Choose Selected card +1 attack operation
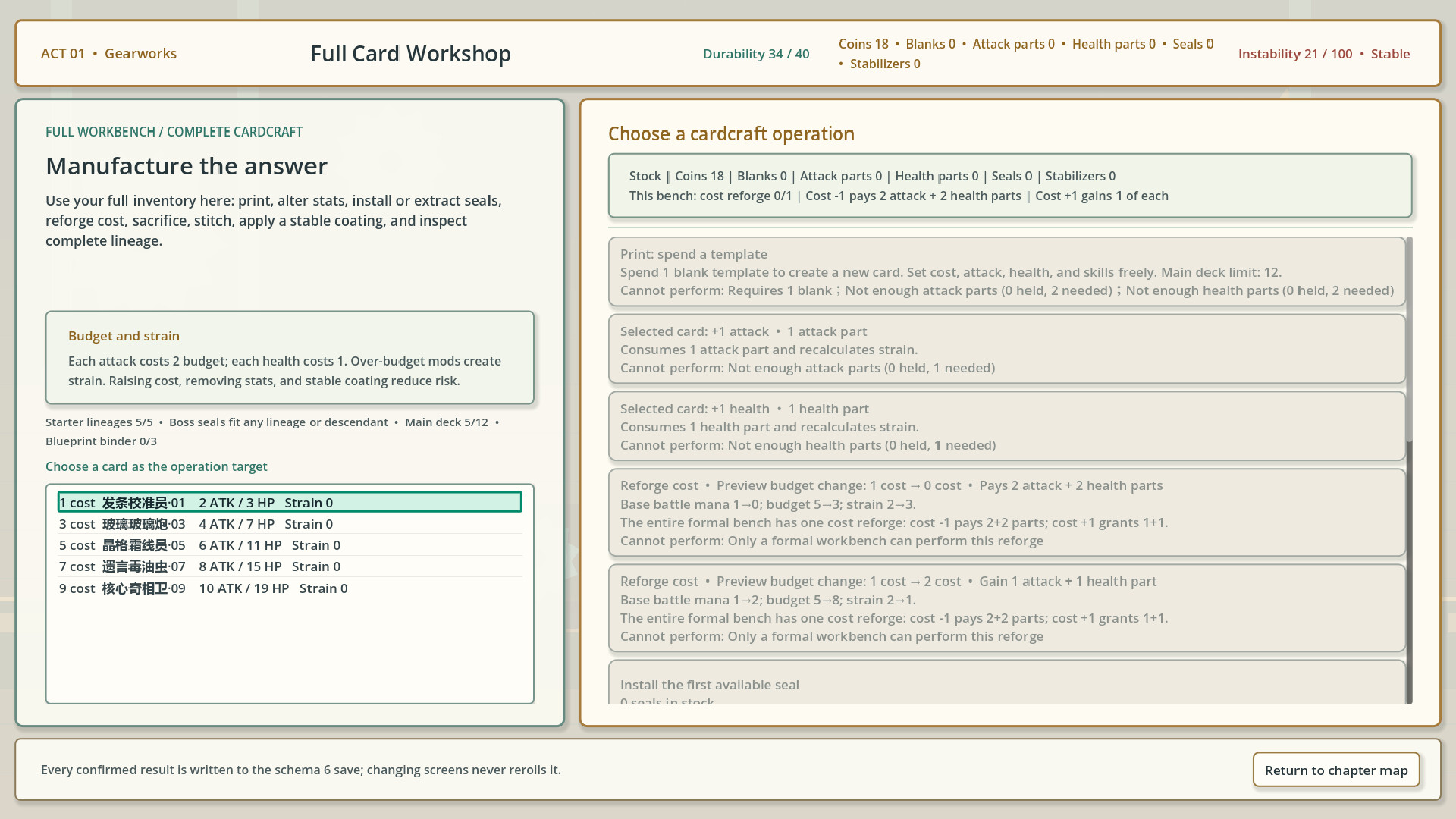1456x819 pixels. pyautogui.click(x=1006, y=349)
